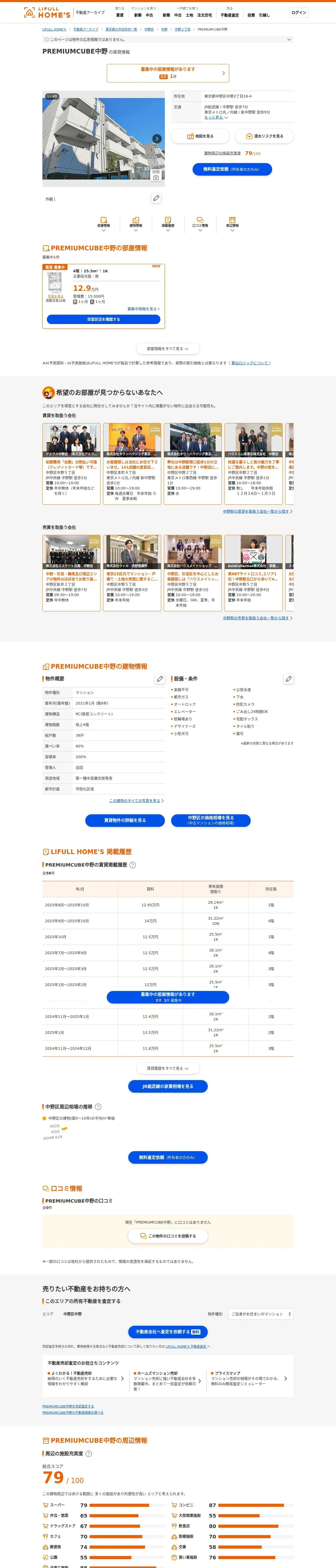336x1568 pixels.
Task: Click この物件の口コミを投稿する button
Action: [x=168, y=1236]
